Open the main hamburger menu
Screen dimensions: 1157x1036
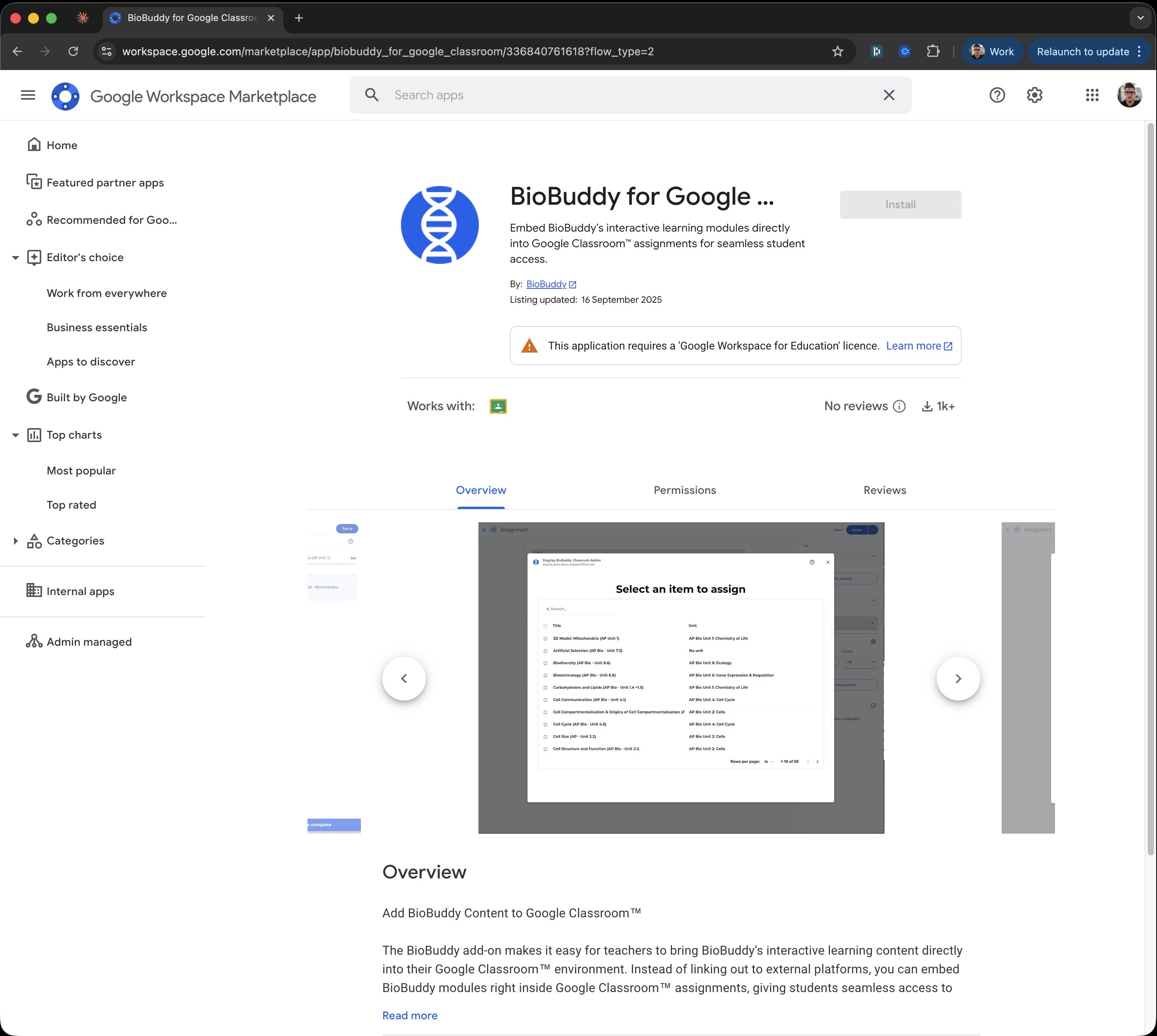(x=28, y=95)
